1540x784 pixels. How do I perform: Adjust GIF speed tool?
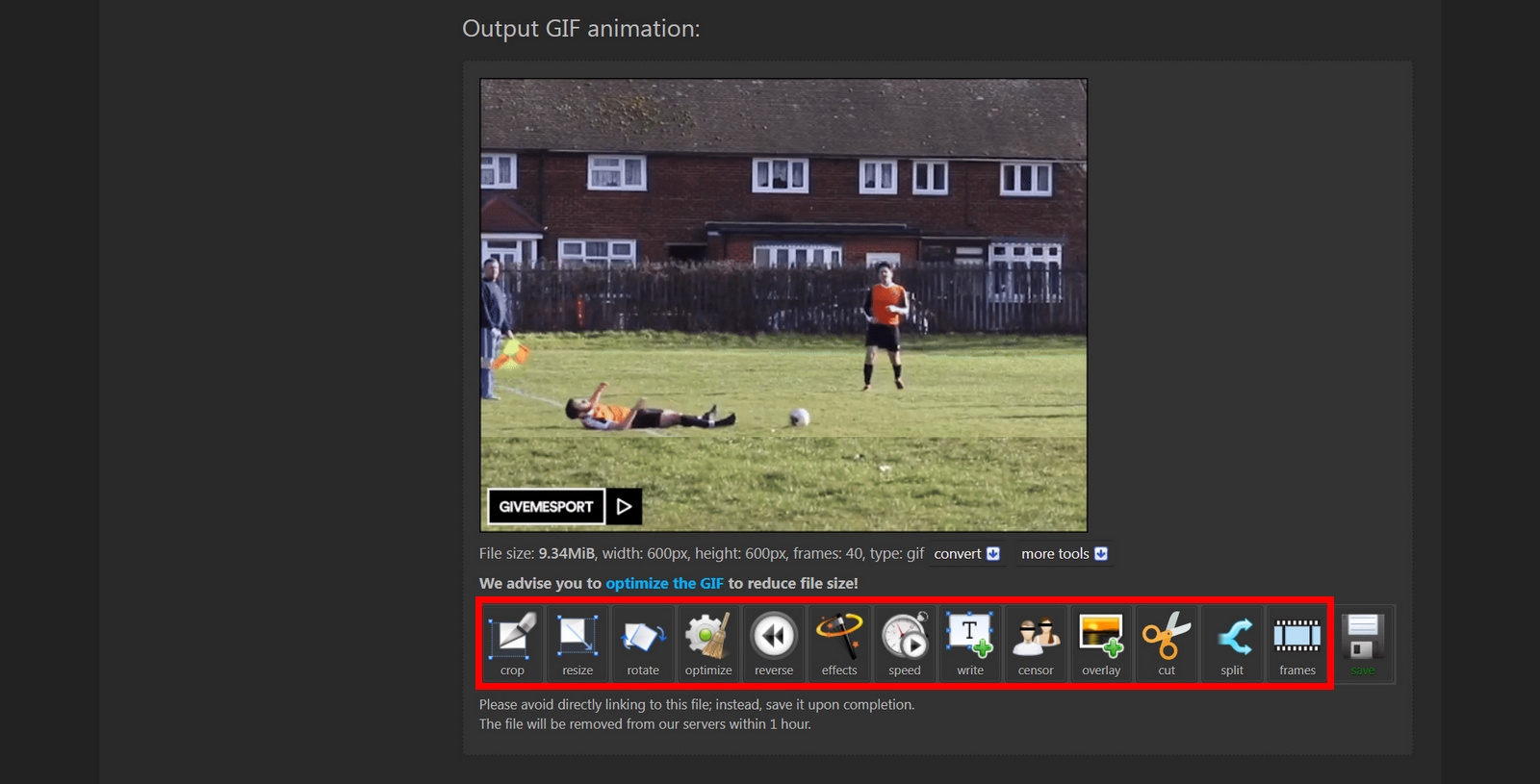click(905, 645)
